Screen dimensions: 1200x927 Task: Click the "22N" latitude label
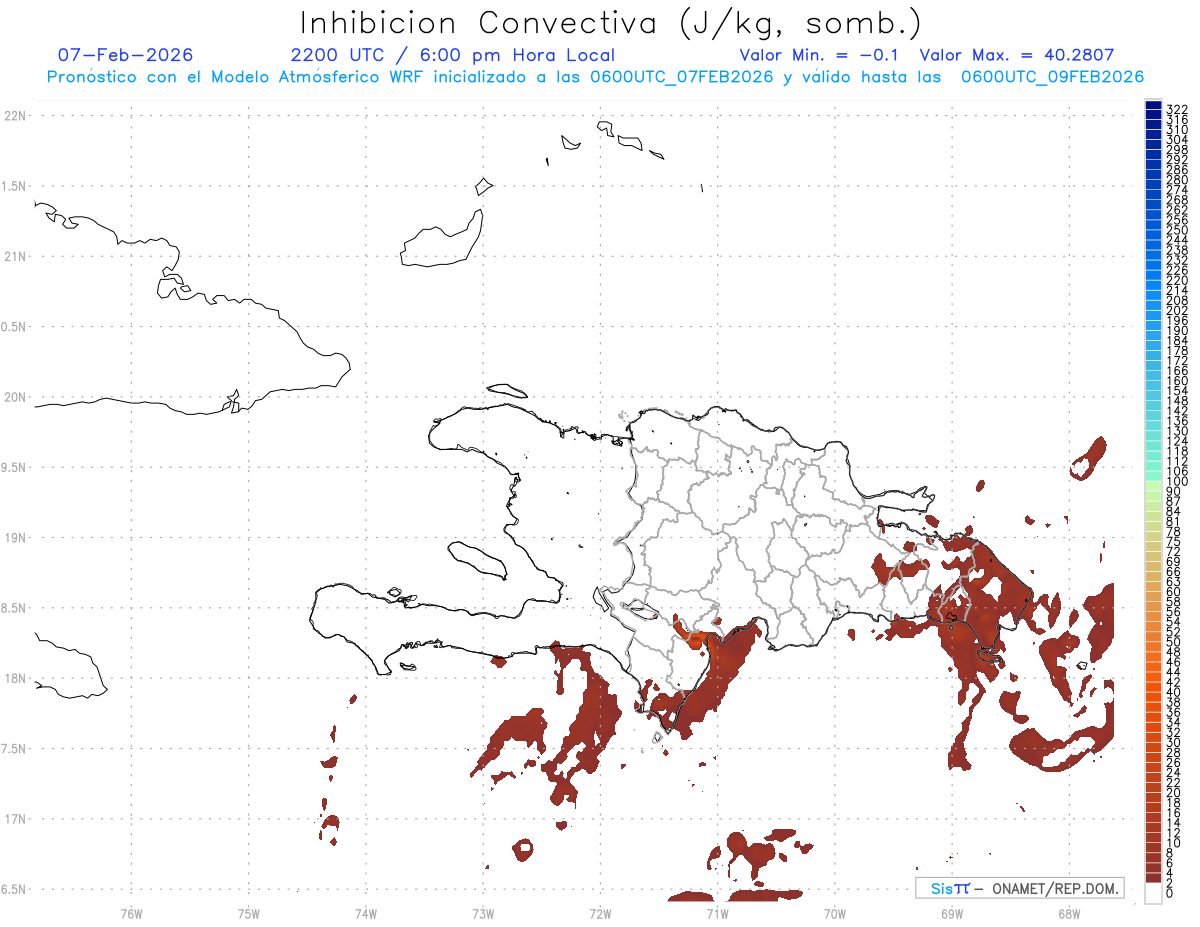point(15,116)
